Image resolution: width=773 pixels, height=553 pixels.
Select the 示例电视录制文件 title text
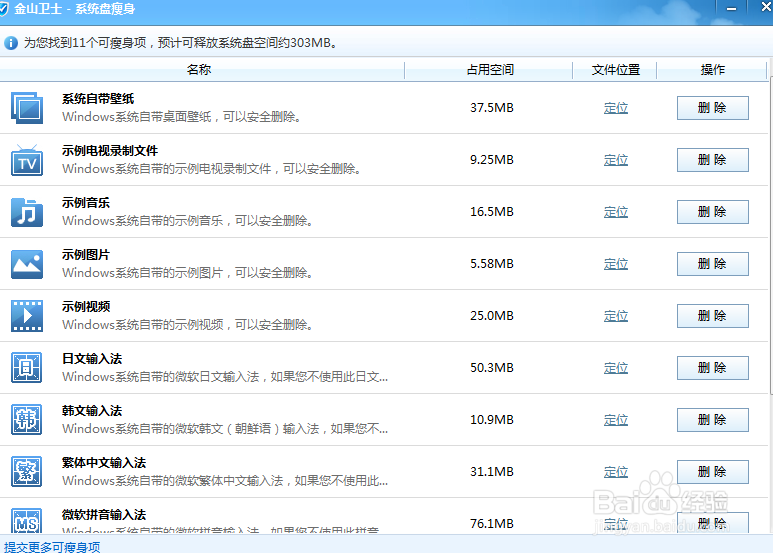[x=110, y=151]
